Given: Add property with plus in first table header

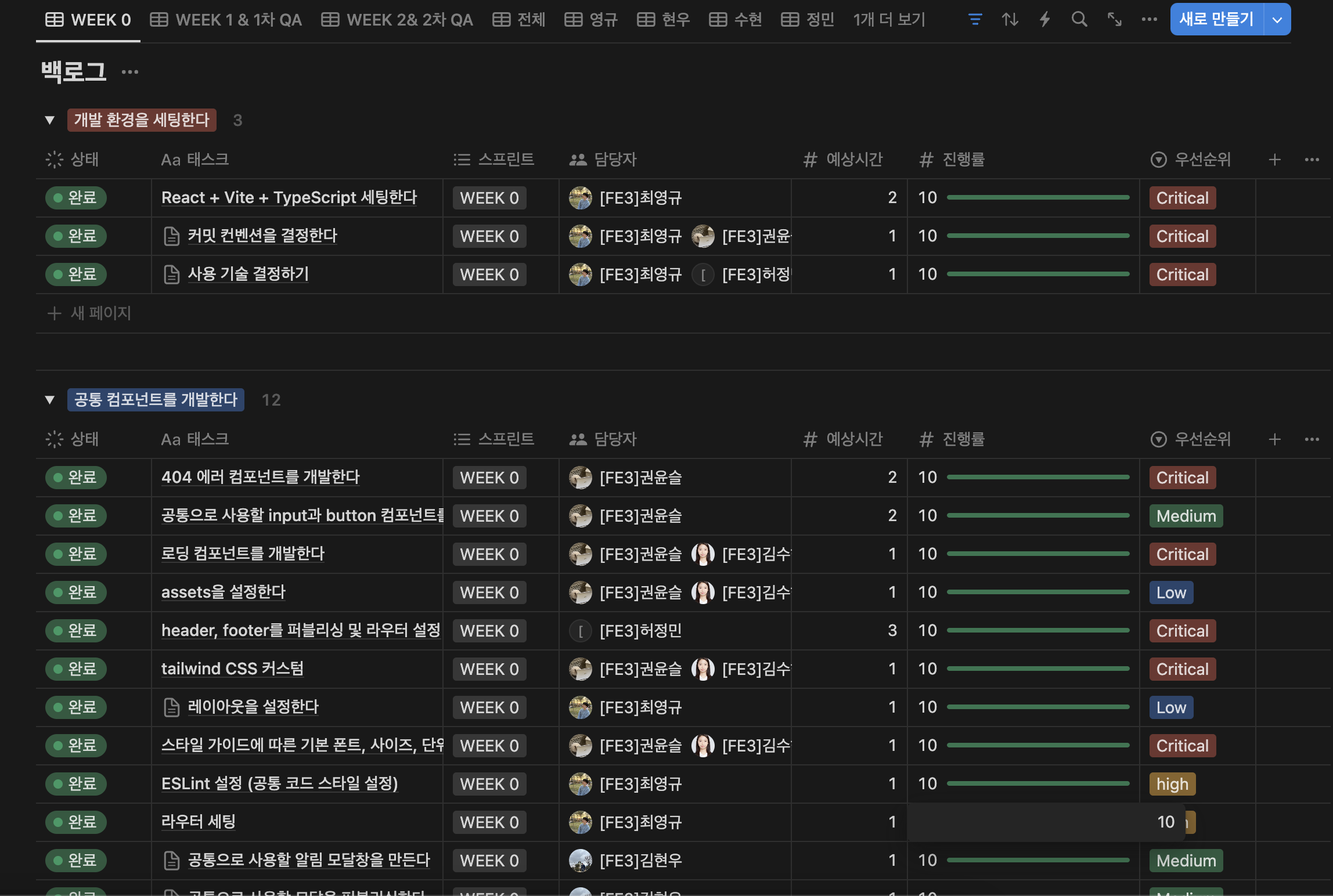Looking at the screenshot, I should pos(1274,160).
